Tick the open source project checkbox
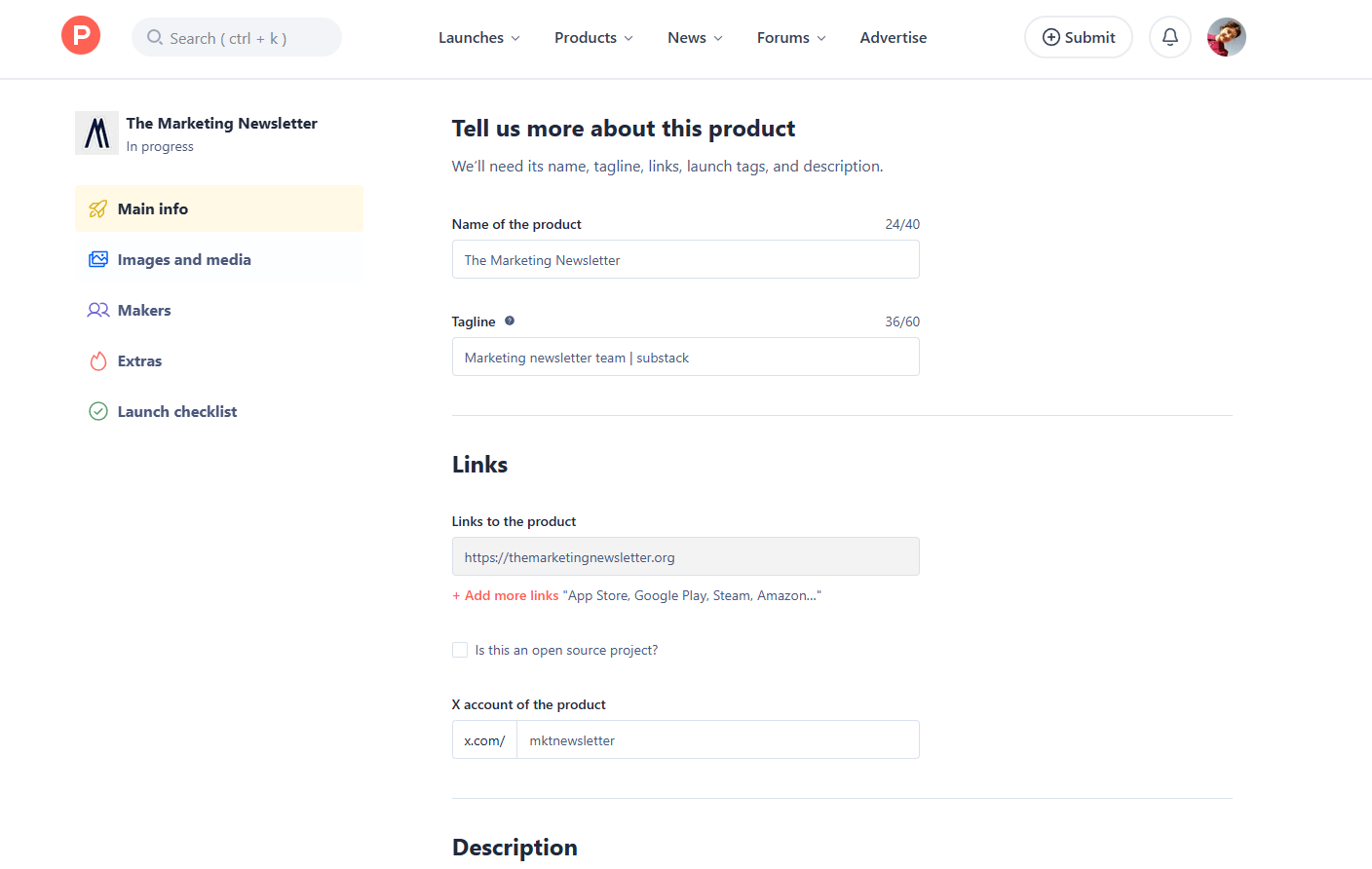This screenshot has height=869, width=1372. tap(460, 650)
